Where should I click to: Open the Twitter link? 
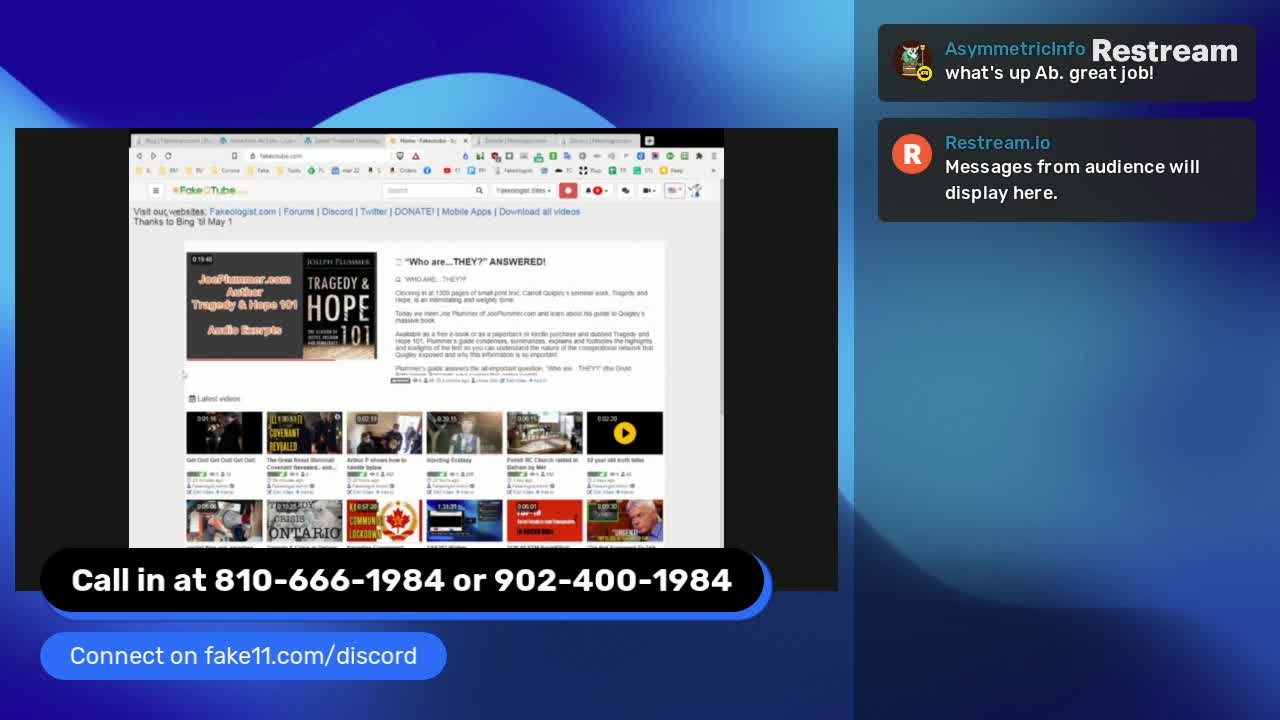373,212
